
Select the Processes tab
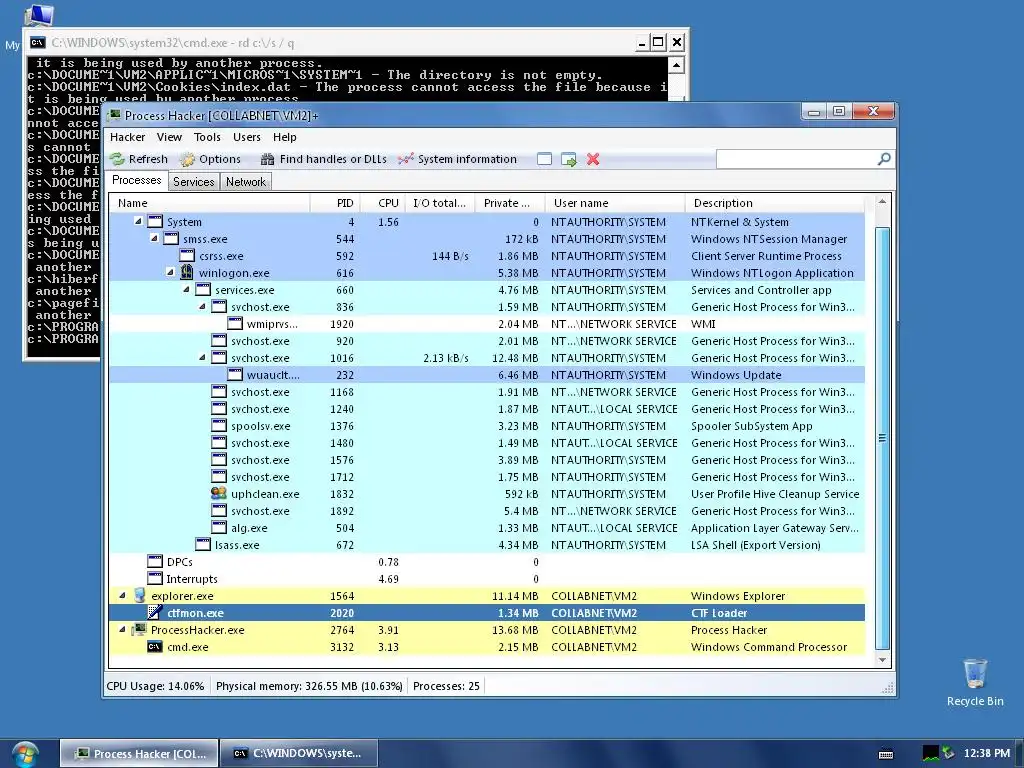point(136,180)
